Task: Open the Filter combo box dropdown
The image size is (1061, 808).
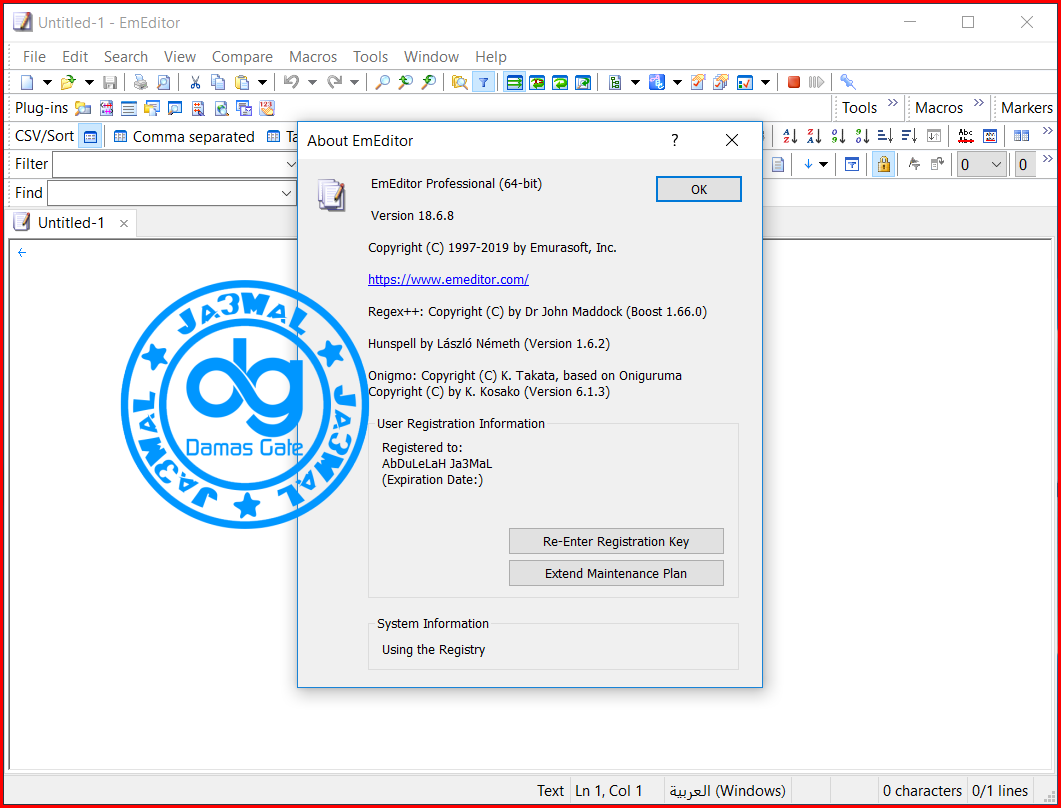Action: pyautogui.click(x=291, y=164)
